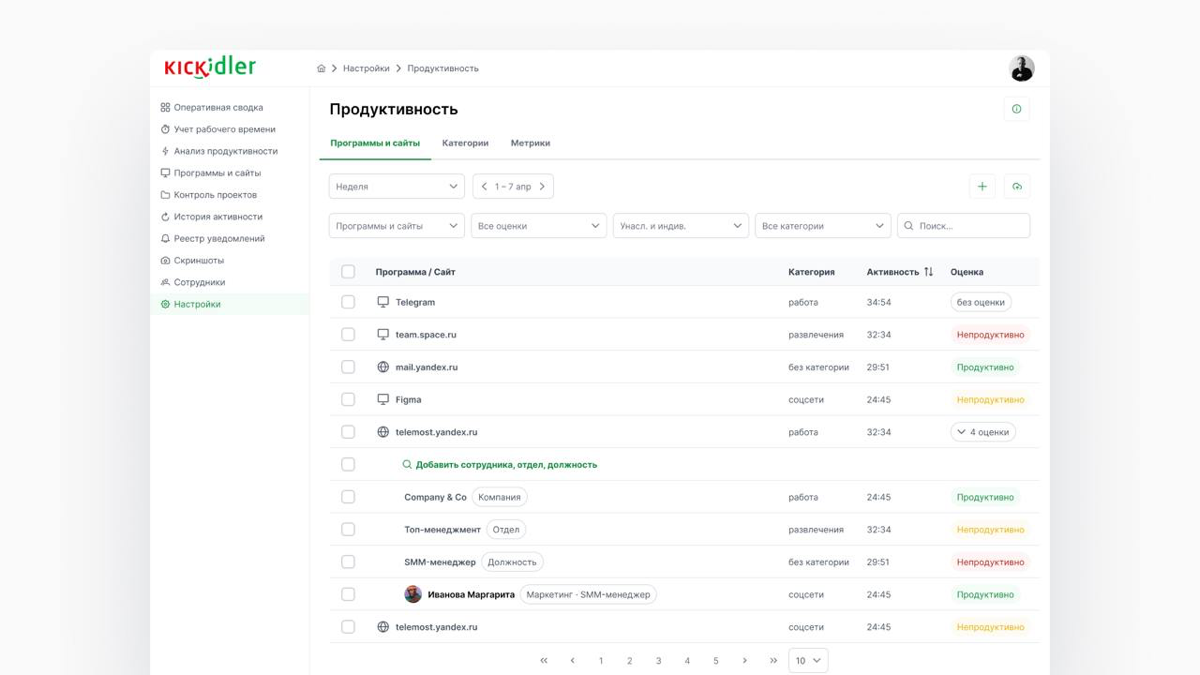Open the user avatar profile menu
Viewport: 1200px width, 675px height.
coord(1021,68)
